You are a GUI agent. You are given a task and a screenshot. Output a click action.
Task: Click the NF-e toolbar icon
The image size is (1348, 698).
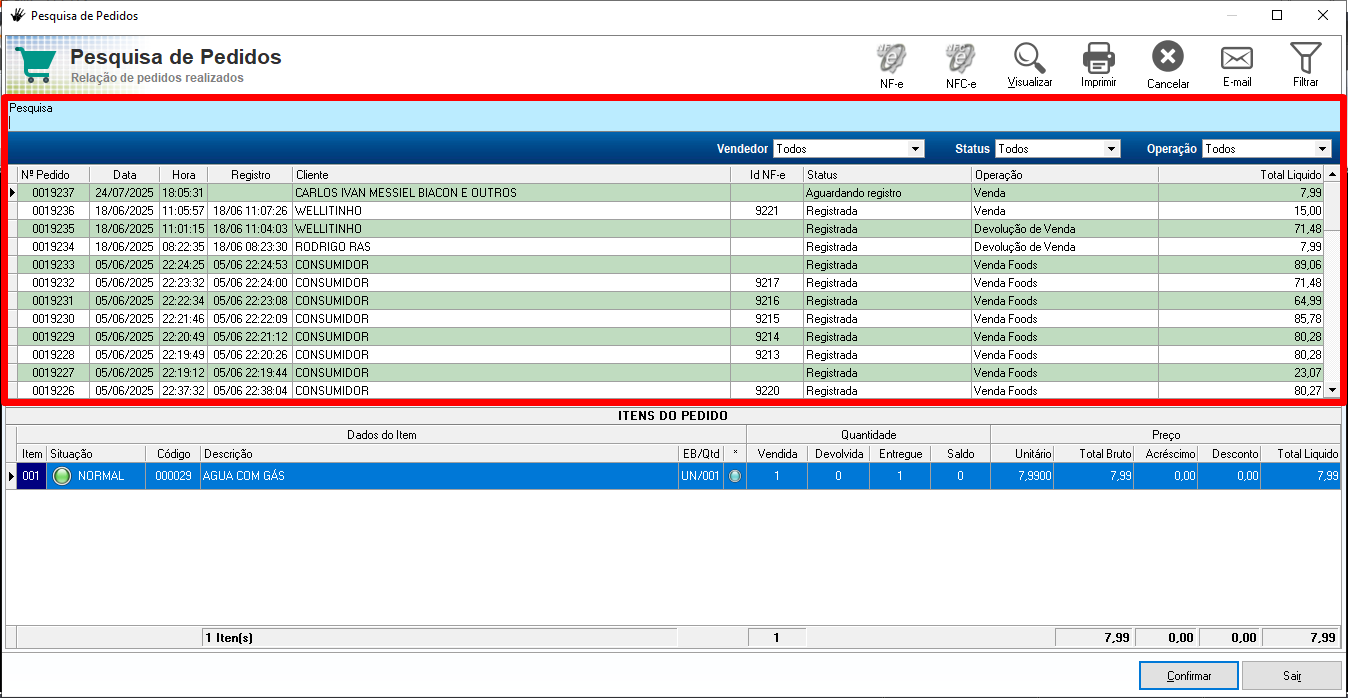point(891,58)
